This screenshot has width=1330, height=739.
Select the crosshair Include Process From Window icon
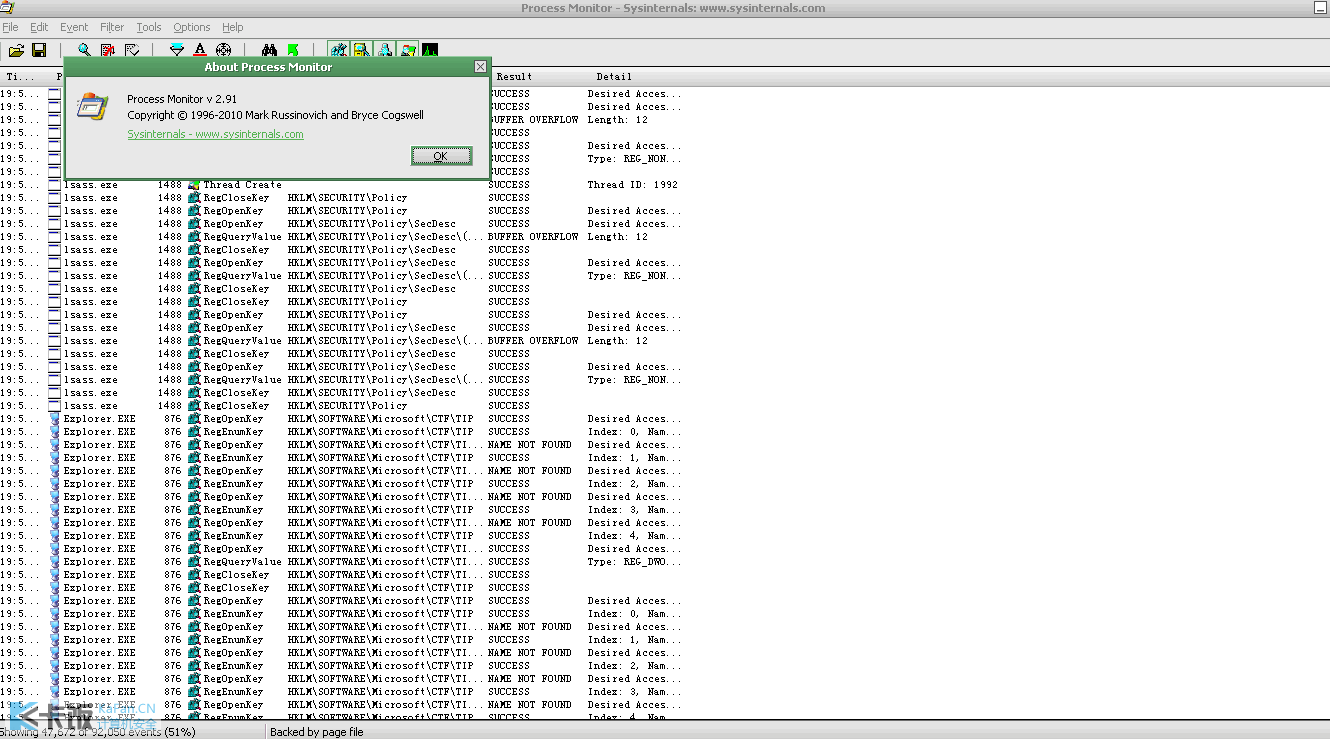(223, 50)
